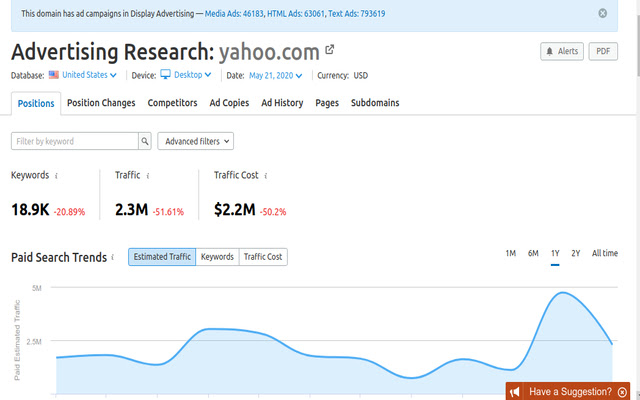Click the desktop monitor device icon

click(x=165, y=75)
